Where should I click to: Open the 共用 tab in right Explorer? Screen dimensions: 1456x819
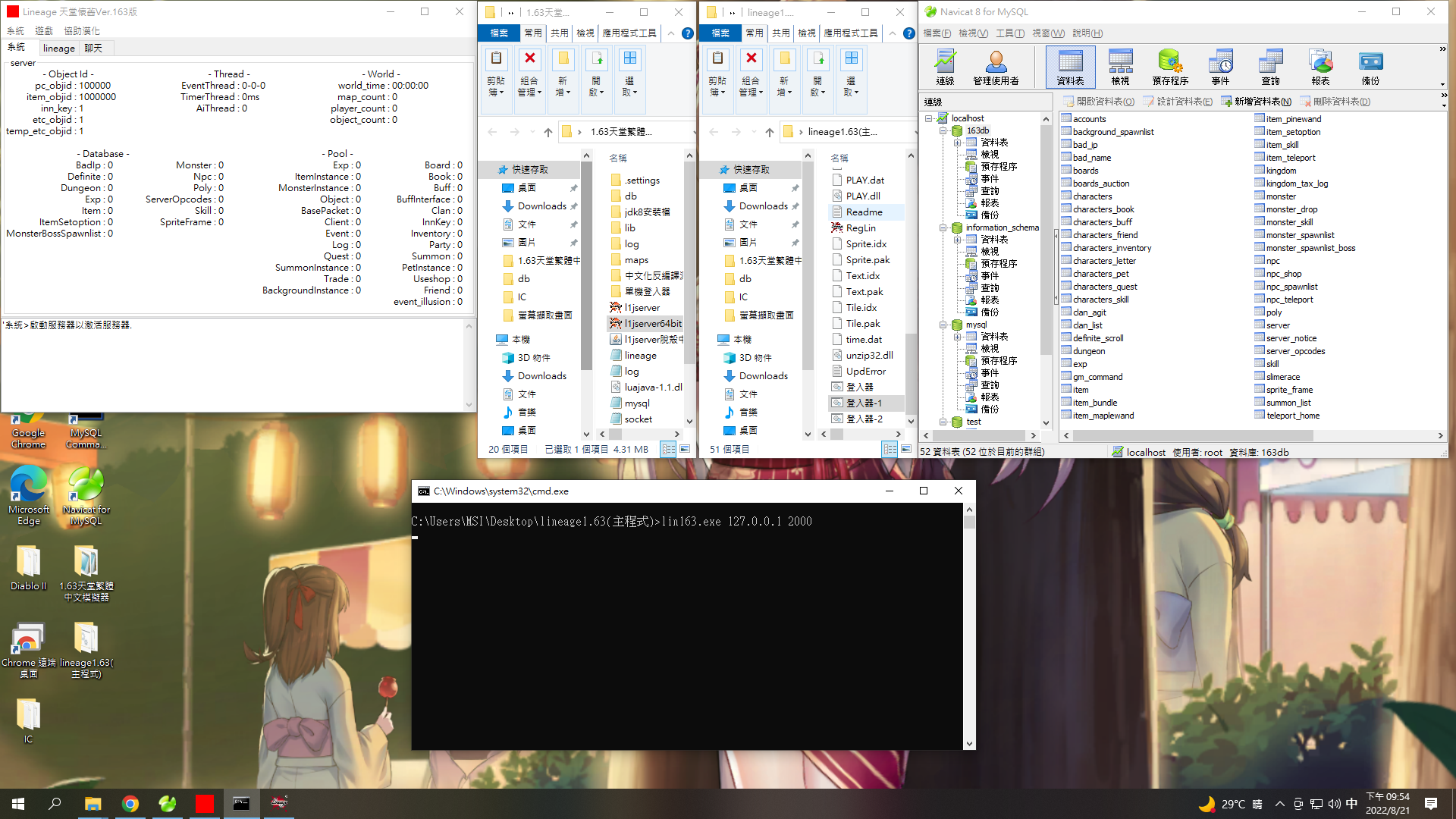(780, 33)
